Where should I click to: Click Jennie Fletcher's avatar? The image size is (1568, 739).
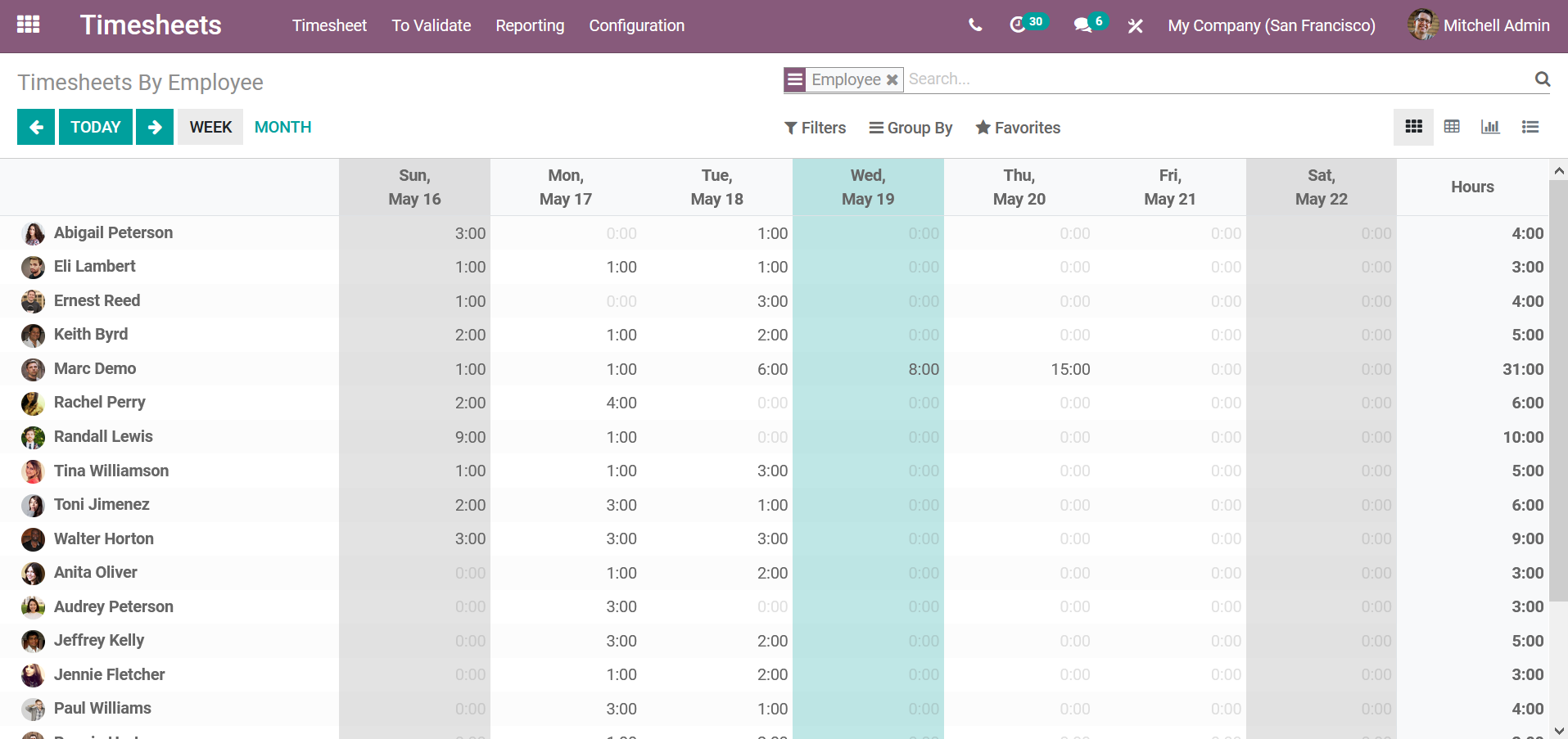pos(33,675)
